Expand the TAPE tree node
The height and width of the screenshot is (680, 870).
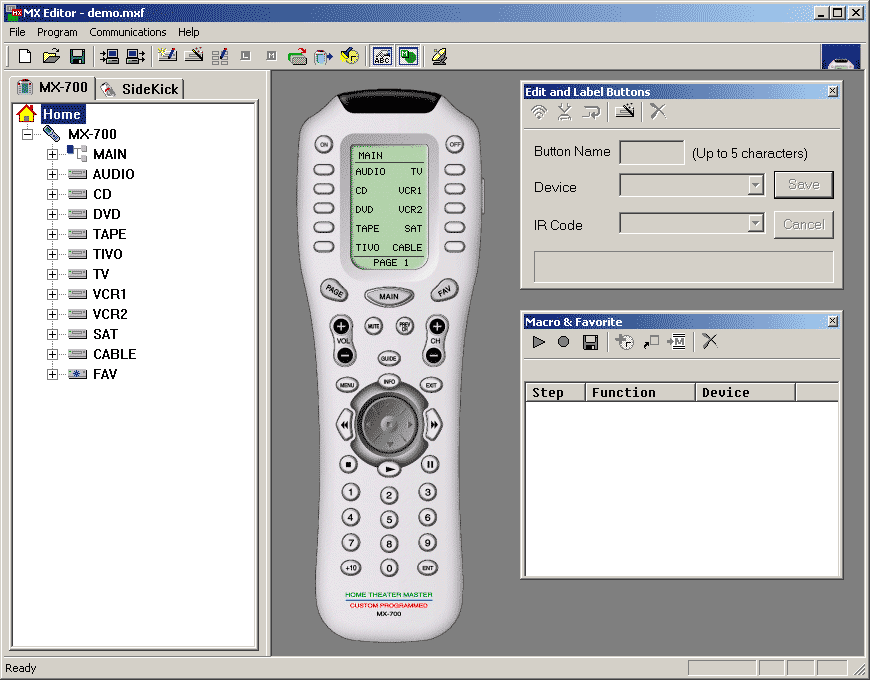pos(52,234)
